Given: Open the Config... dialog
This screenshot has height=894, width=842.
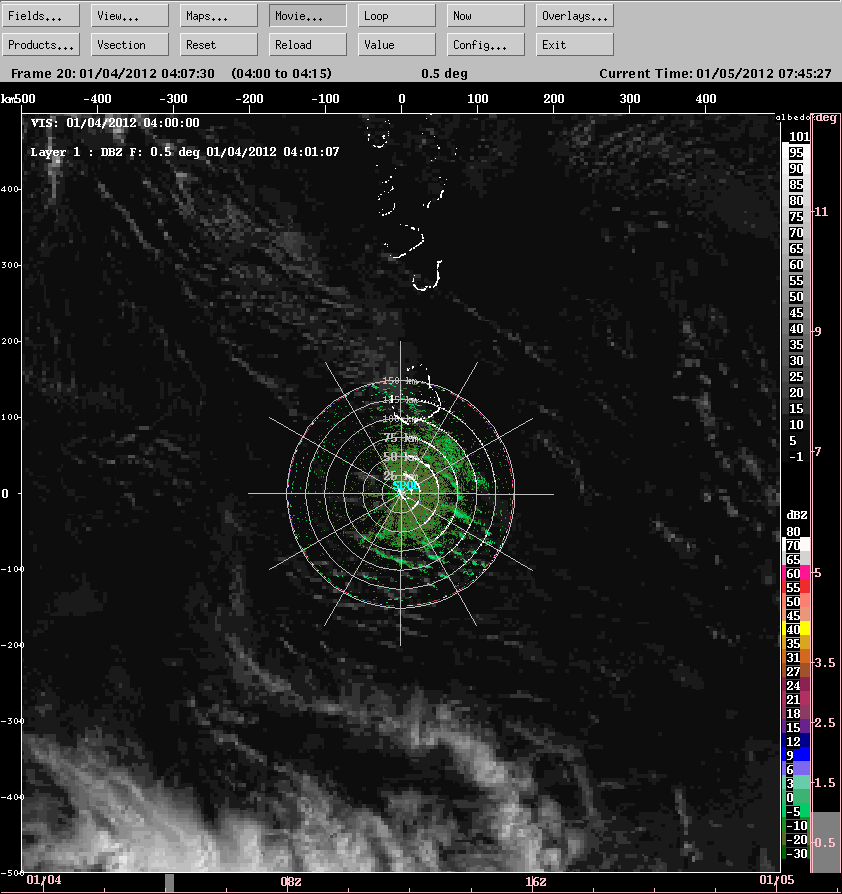Looking at the screenshot, I should coord(486,45).
